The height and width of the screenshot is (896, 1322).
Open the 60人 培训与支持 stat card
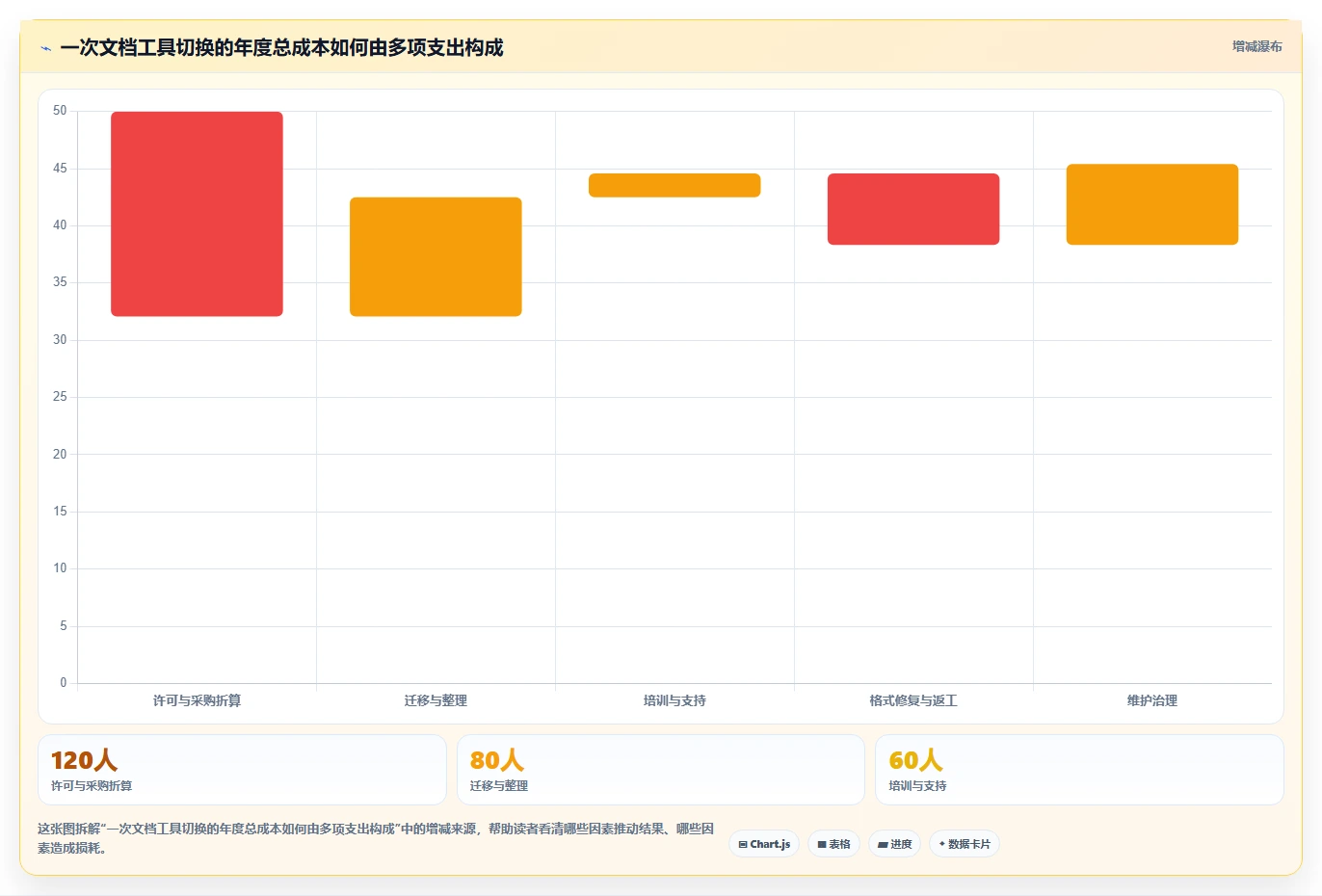click(x=1079, y=770)
